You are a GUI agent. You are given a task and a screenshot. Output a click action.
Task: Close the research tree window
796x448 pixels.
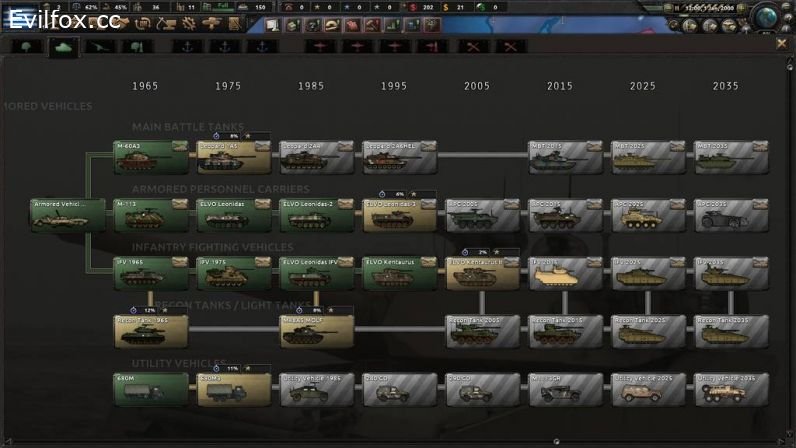pyautogui.click(x=781, y=43)
